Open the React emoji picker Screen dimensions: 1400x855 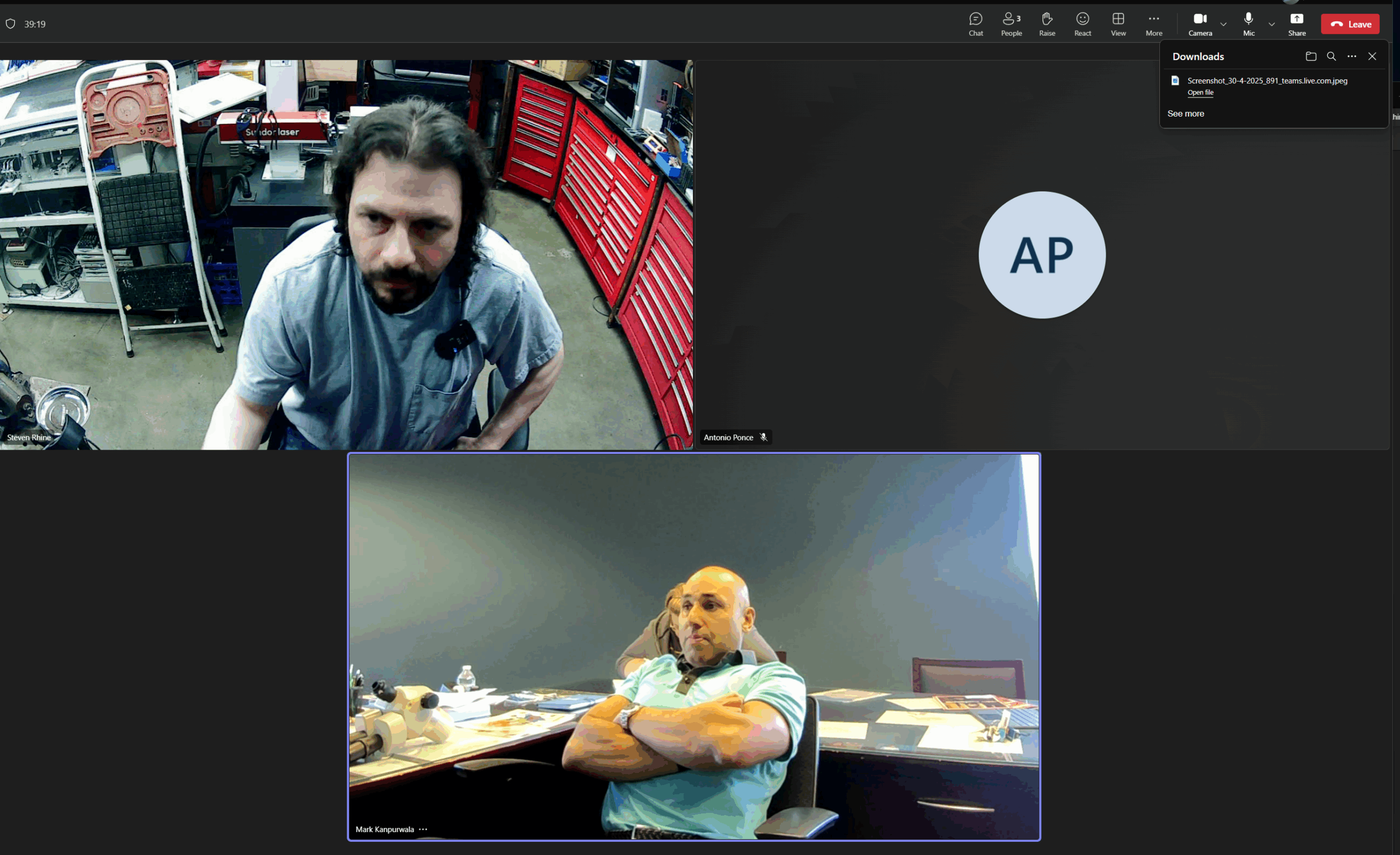click(1082, 24)
